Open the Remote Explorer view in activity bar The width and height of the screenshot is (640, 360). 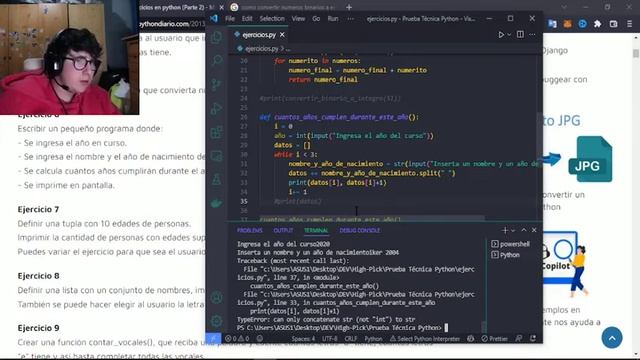point(217,156)
